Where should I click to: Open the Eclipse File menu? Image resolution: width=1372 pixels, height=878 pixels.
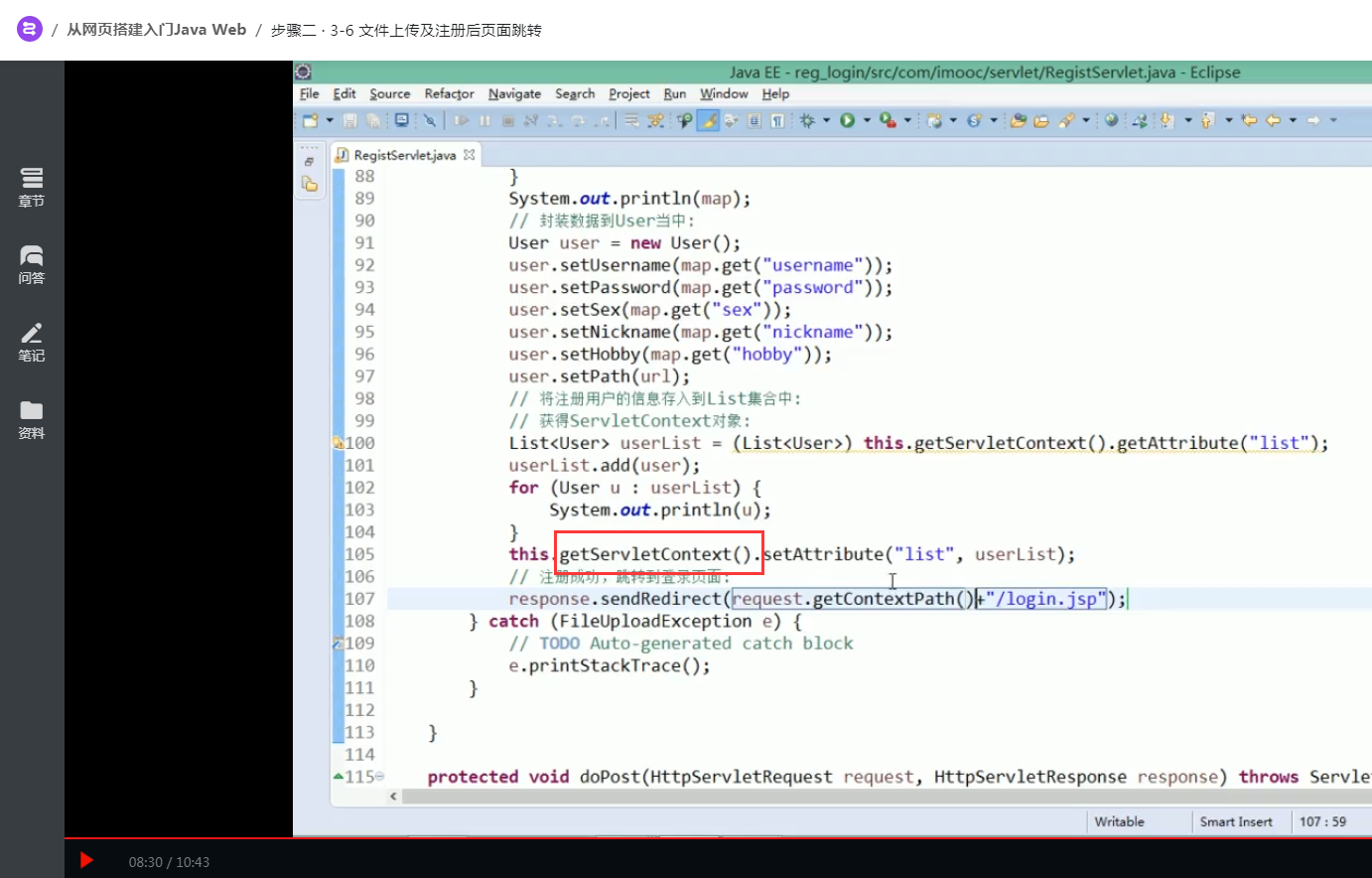click(x=310, y=93)
